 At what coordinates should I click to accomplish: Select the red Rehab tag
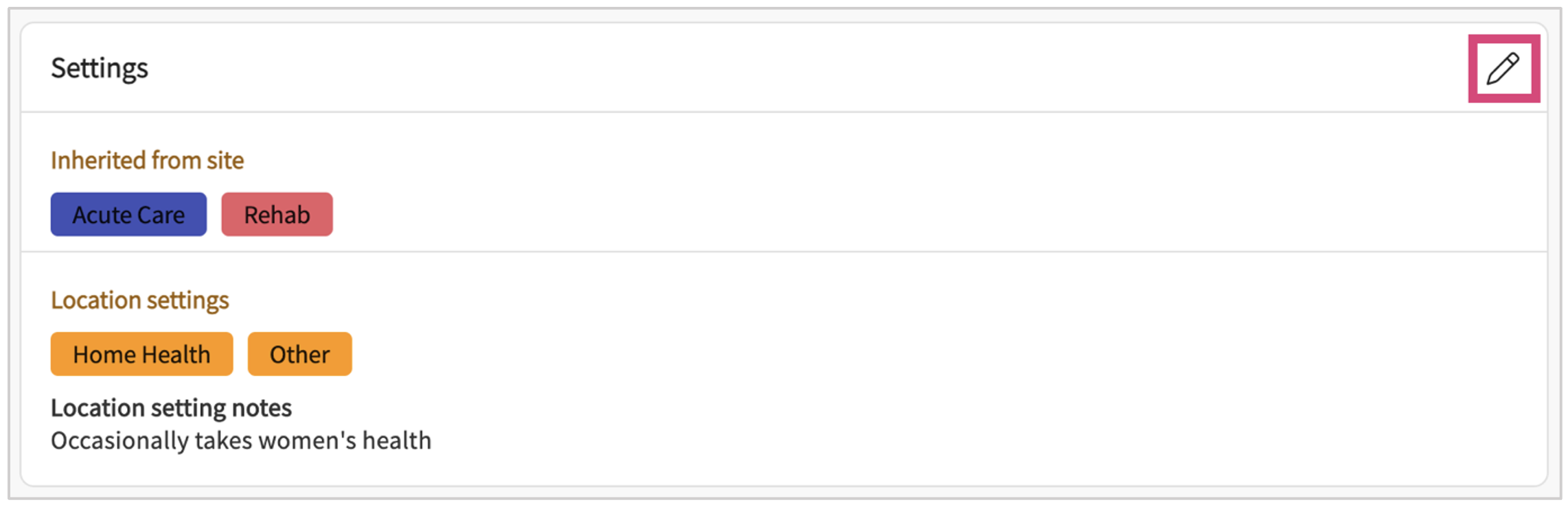pos(277,215)
